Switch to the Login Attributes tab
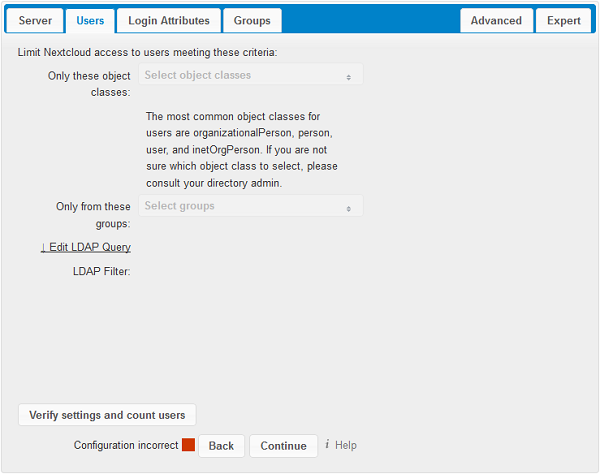The image size is (600, 474). (169, 21)
